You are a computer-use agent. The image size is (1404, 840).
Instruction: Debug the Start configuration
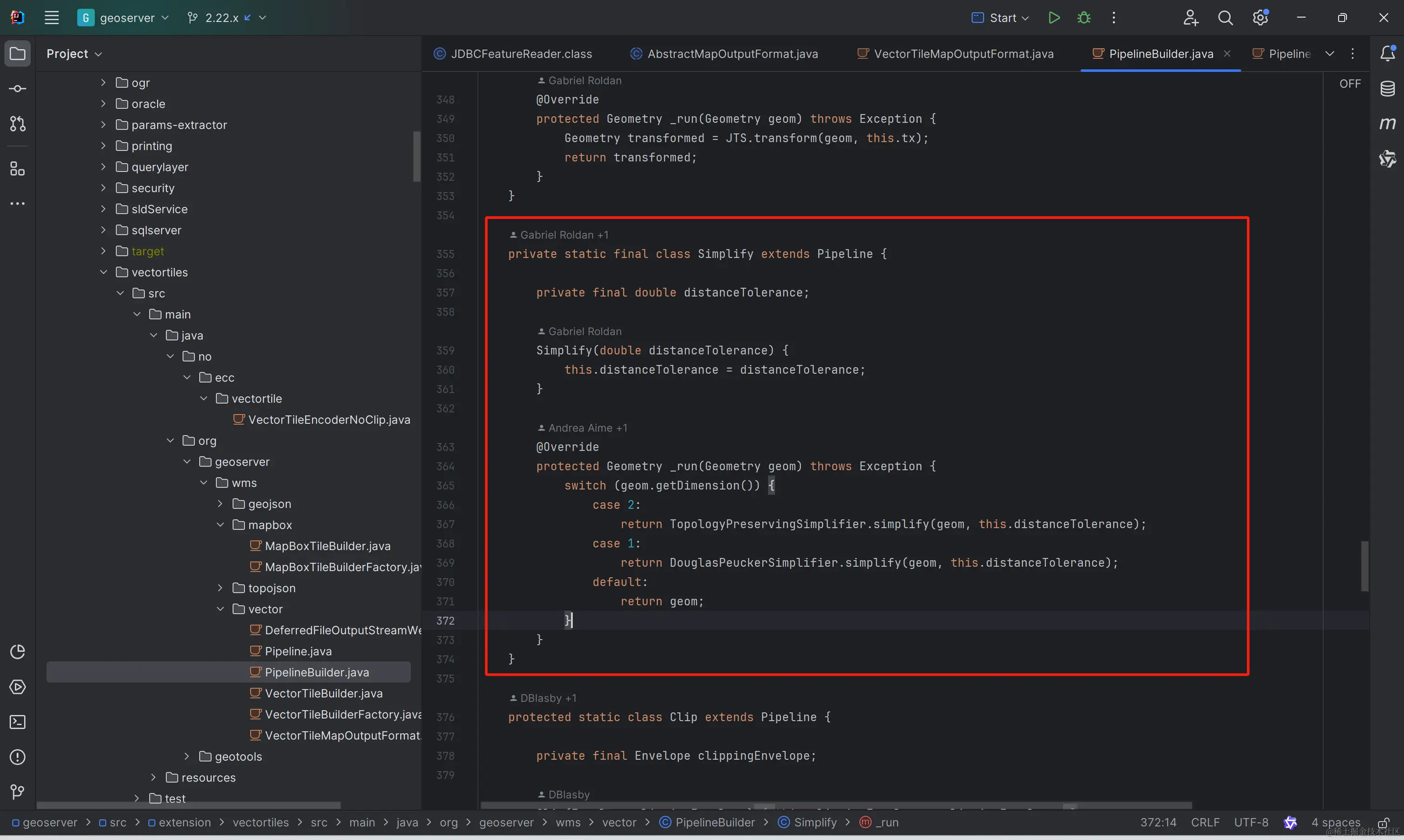pos(1084,18)
